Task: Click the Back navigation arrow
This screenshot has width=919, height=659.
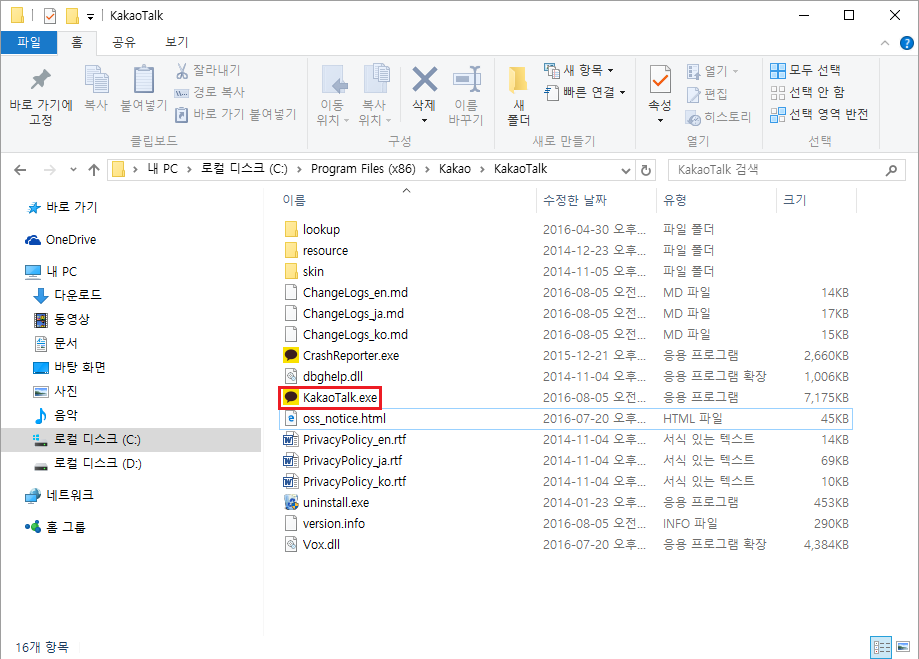Action: coord(20,170)
